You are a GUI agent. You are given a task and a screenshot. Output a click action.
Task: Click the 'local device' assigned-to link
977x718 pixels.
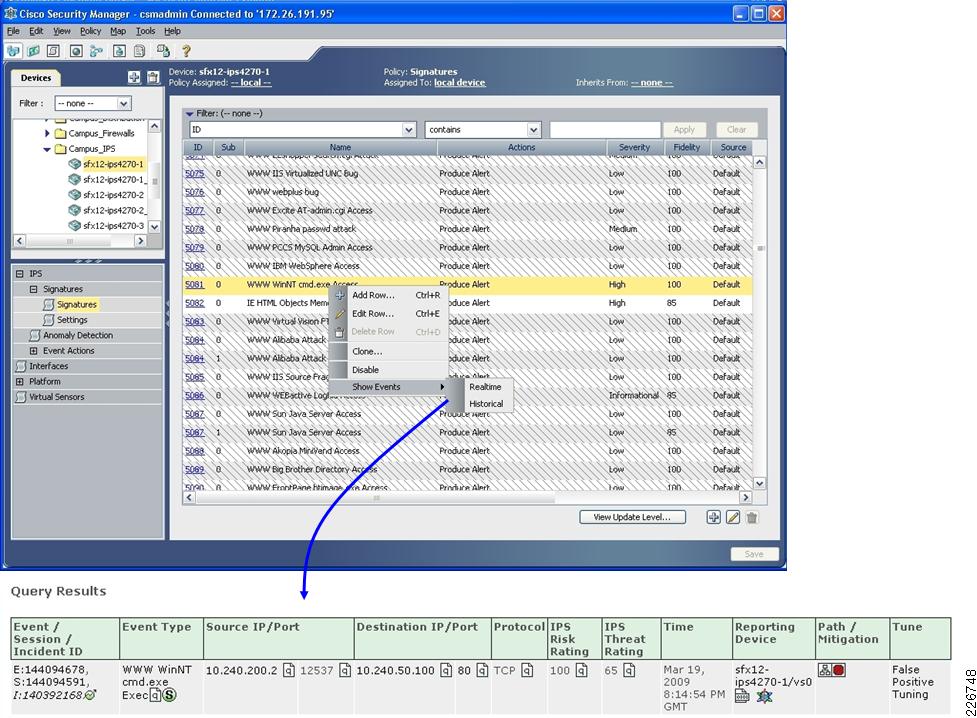point(460,83)
